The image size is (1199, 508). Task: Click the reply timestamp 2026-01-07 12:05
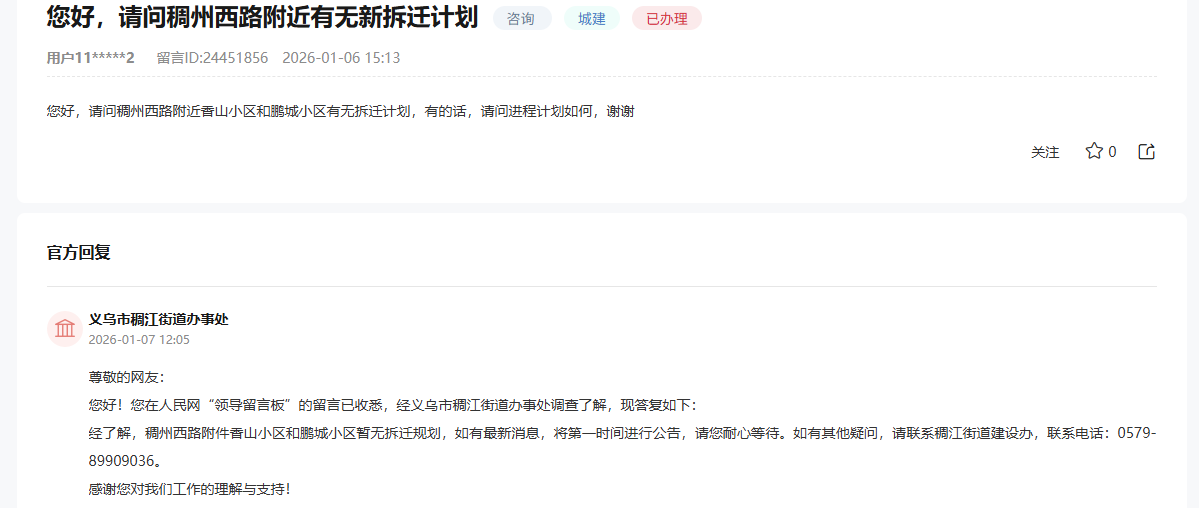139,340
